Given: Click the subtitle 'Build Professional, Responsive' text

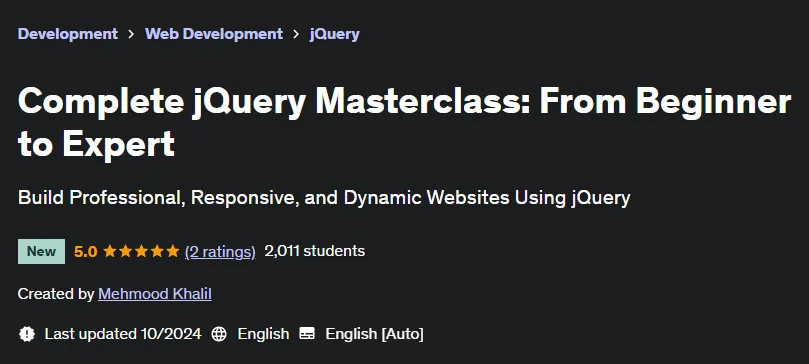Looking at the screenshot, I should 324,198.
